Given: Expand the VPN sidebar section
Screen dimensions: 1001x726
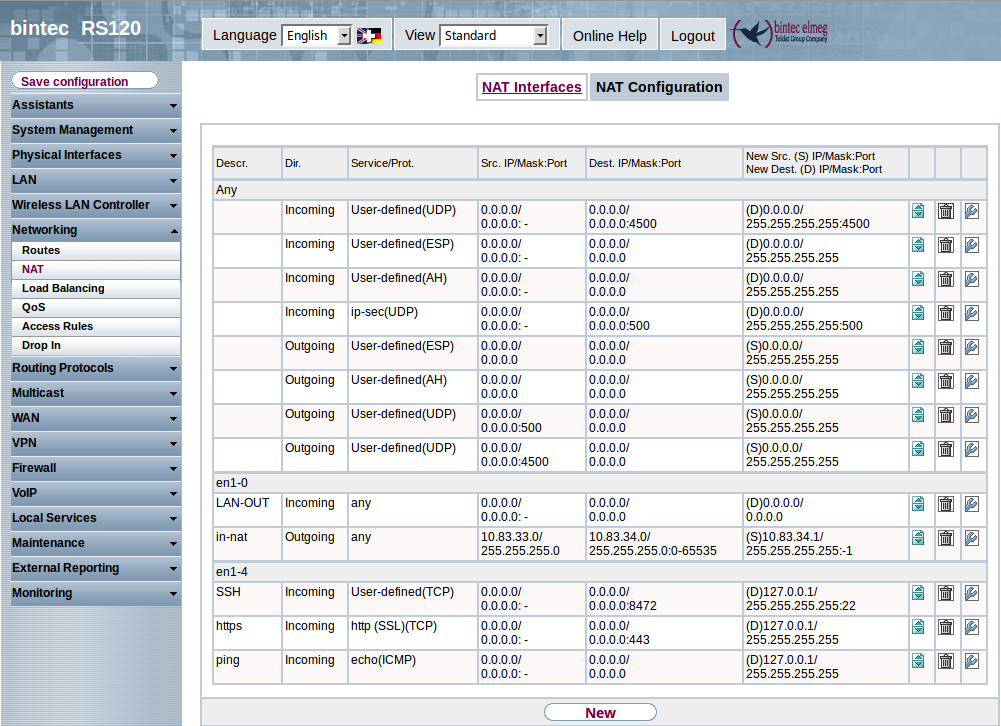Looking at the screenshot, I should 95,443.
